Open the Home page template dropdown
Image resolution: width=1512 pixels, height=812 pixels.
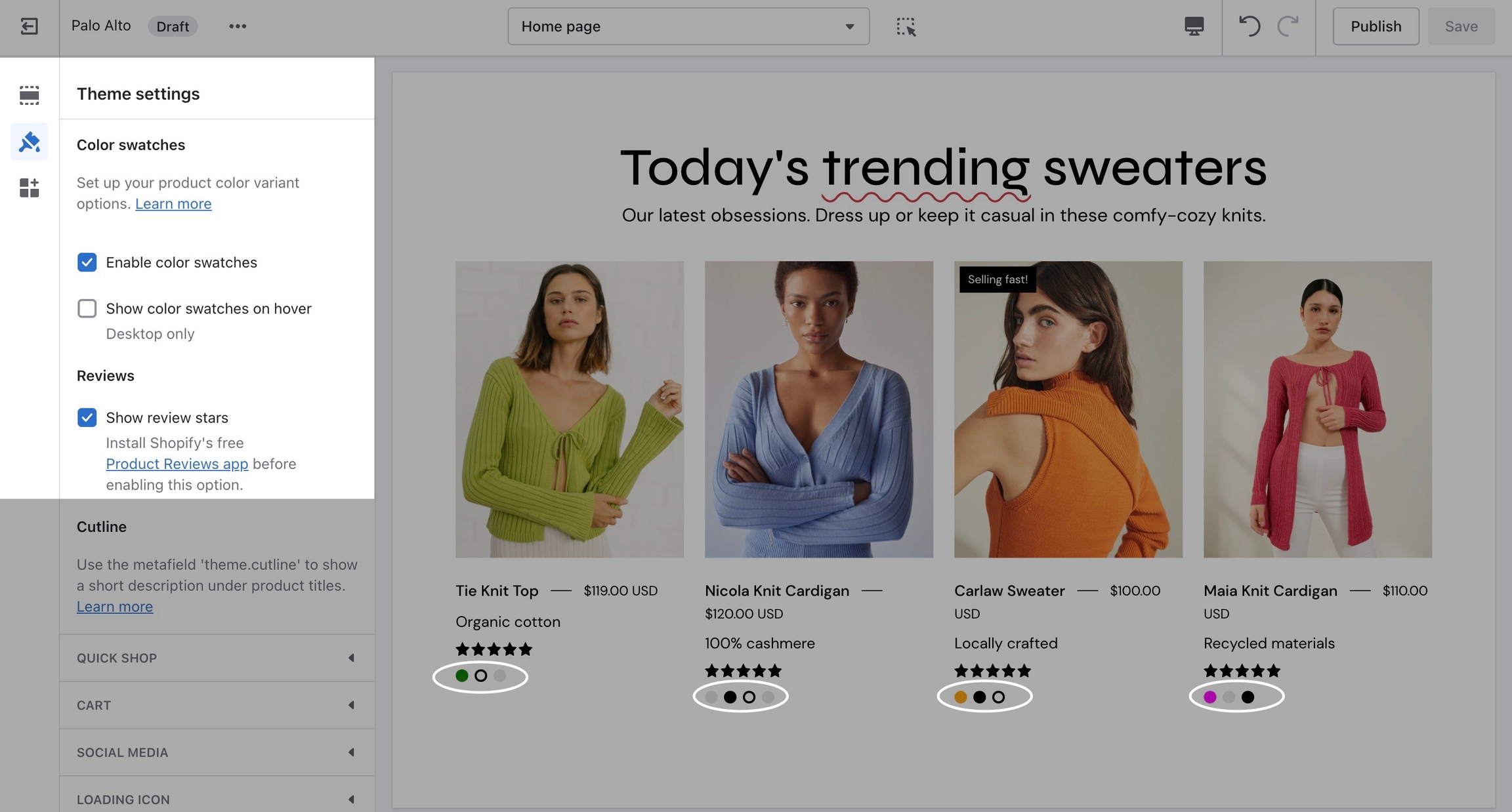(688, 26)
